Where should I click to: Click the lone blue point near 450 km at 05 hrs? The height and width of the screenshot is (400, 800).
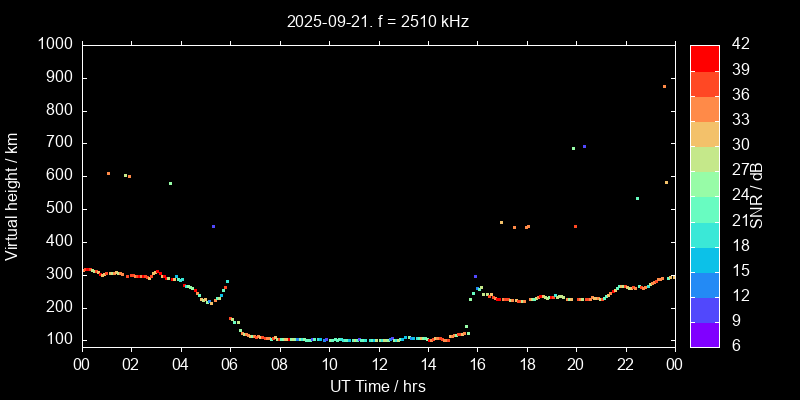213,227
